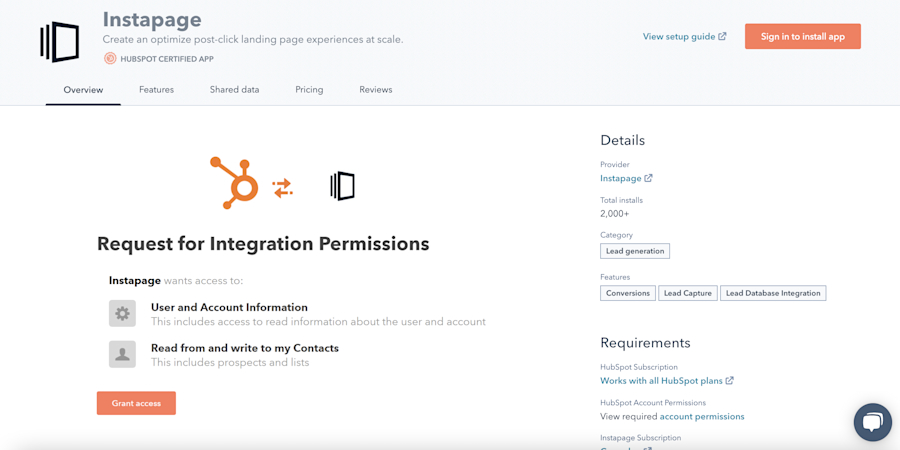Image resolution: width=900 pixels, height=450 pixels.
Task: Click the 'Instapage wants access to:' line
Action: click(x=176, y=281)
